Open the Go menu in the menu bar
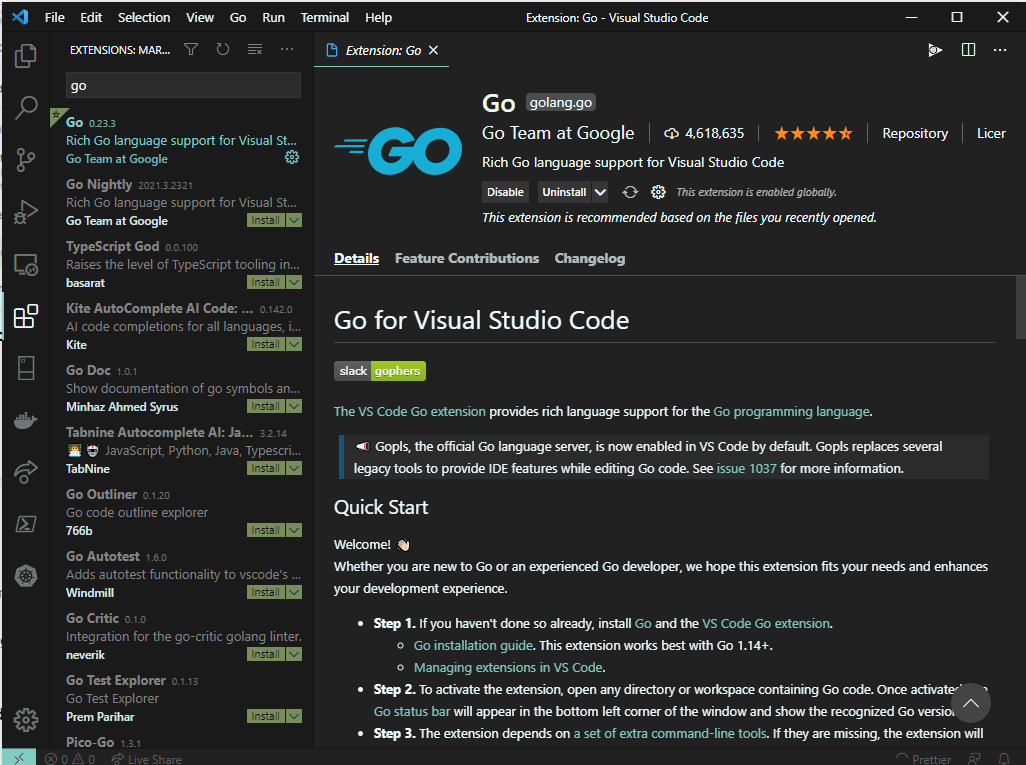 pos(238,18)
